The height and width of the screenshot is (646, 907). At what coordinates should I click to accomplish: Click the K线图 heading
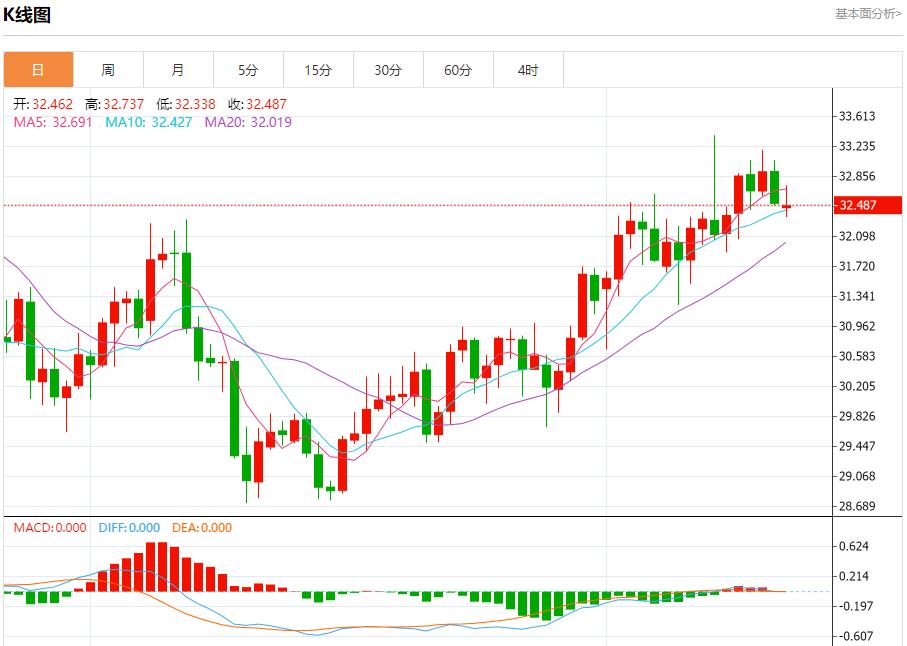point(27,14)
